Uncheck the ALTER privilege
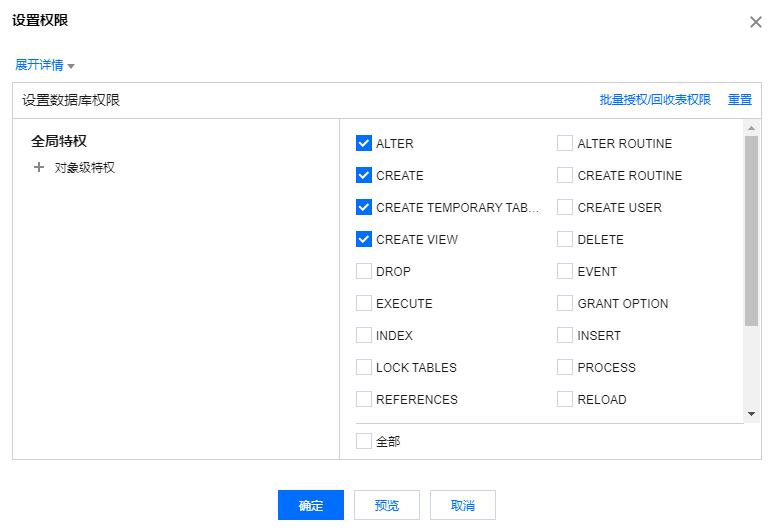The image size is (770, 532). [364, 144]
